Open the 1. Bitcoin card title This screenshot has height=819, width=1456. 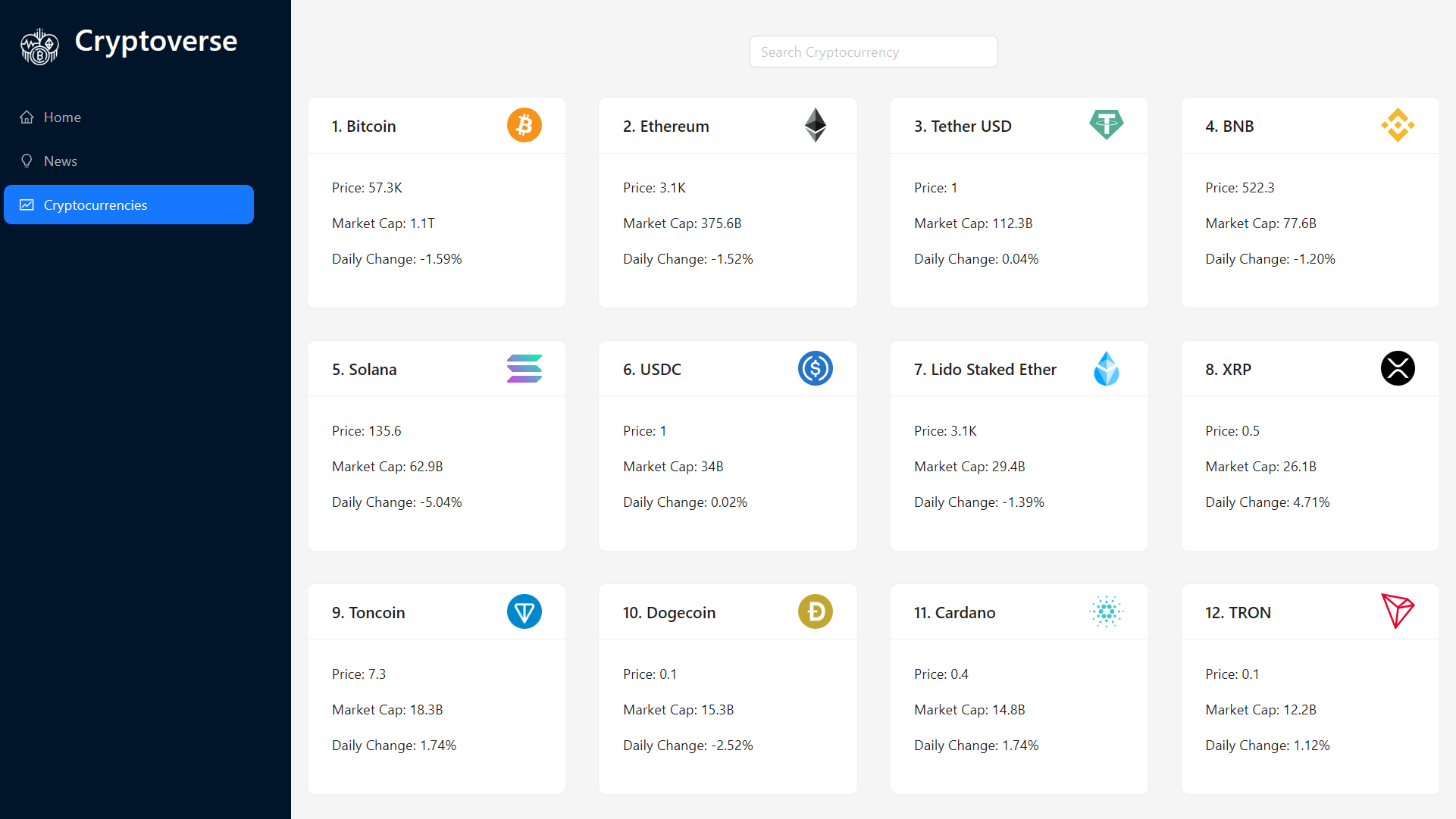pyautogui.click(x=364, y=127)
